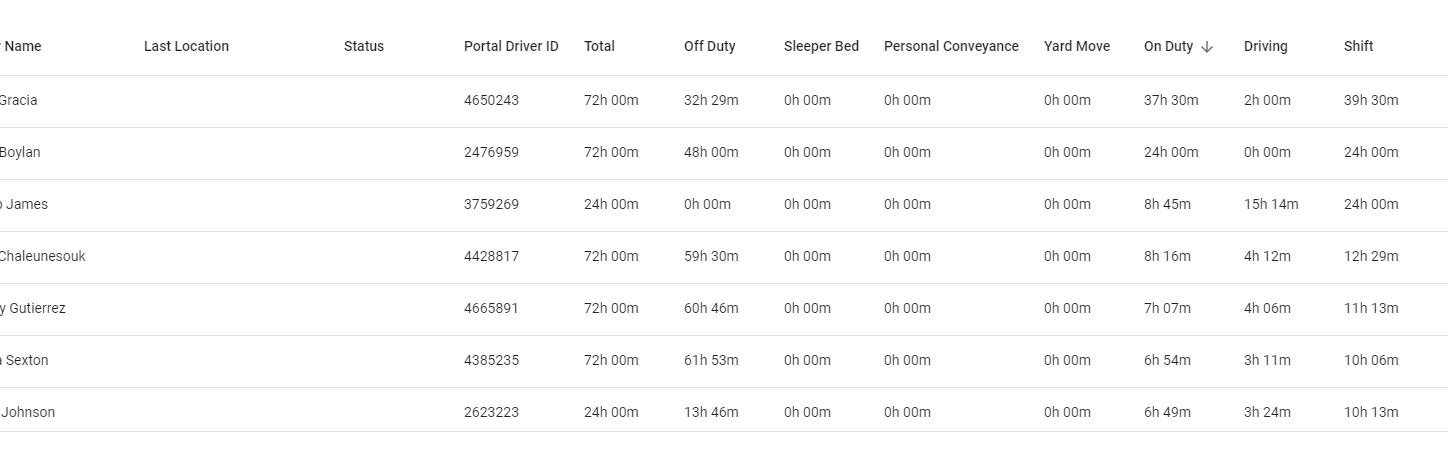Sort by Off Duty column header

pyautogui.click(x=709, y=46)
